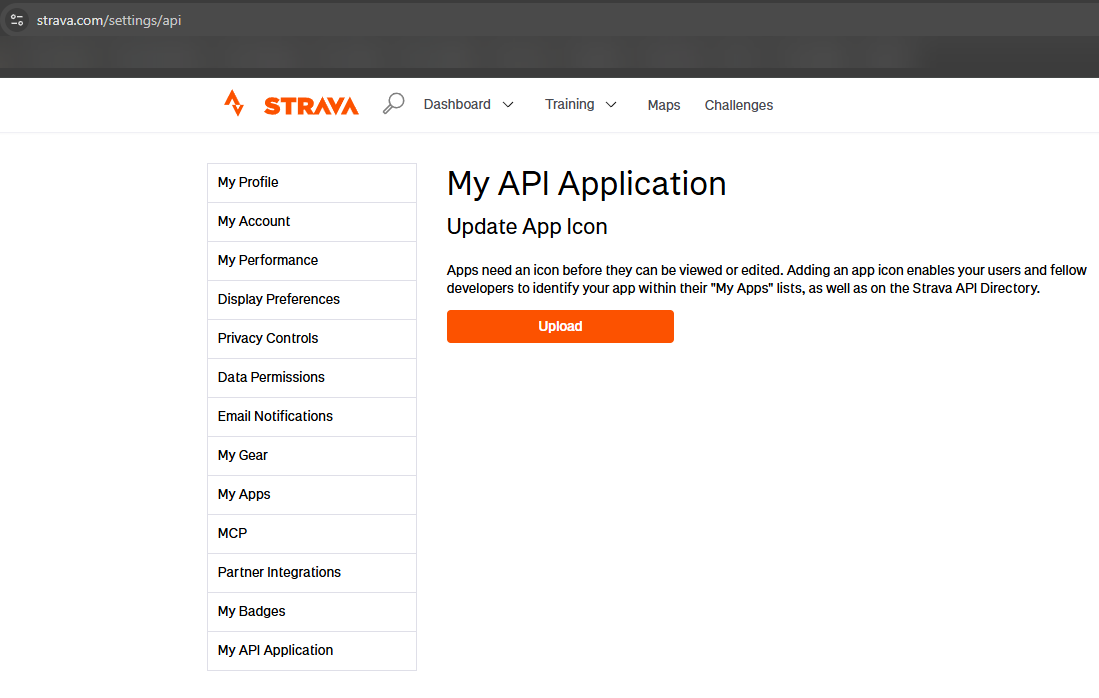Image resolution: width=1099 pixels, height=698 pixels.
Task: Open Email Notifications settings
Action: click(312, 417)
